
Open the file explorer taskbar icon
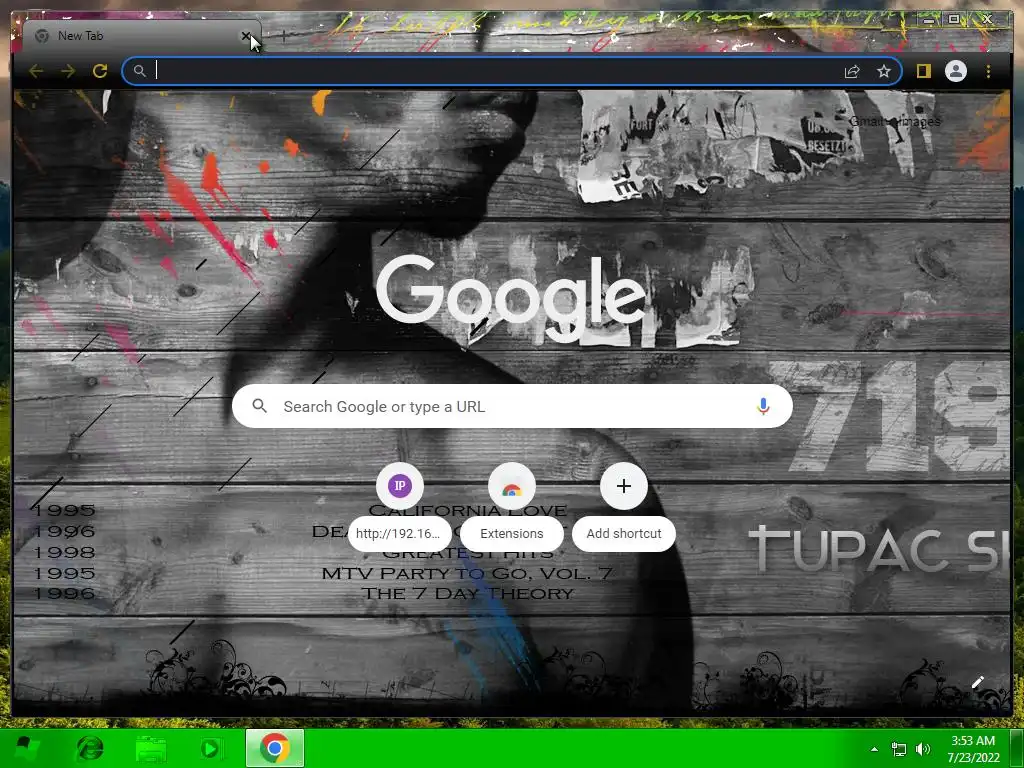(150, 748)
